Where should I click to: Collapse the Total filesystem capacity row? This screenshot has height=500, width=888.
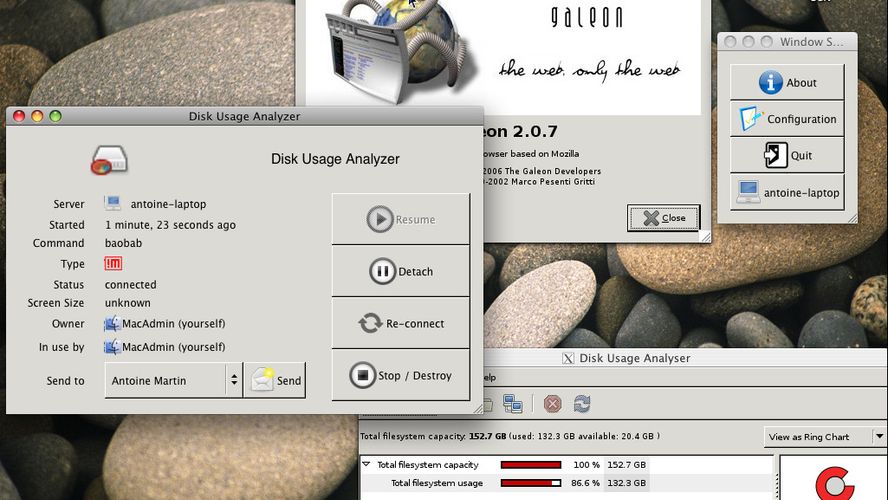[366, 464]
